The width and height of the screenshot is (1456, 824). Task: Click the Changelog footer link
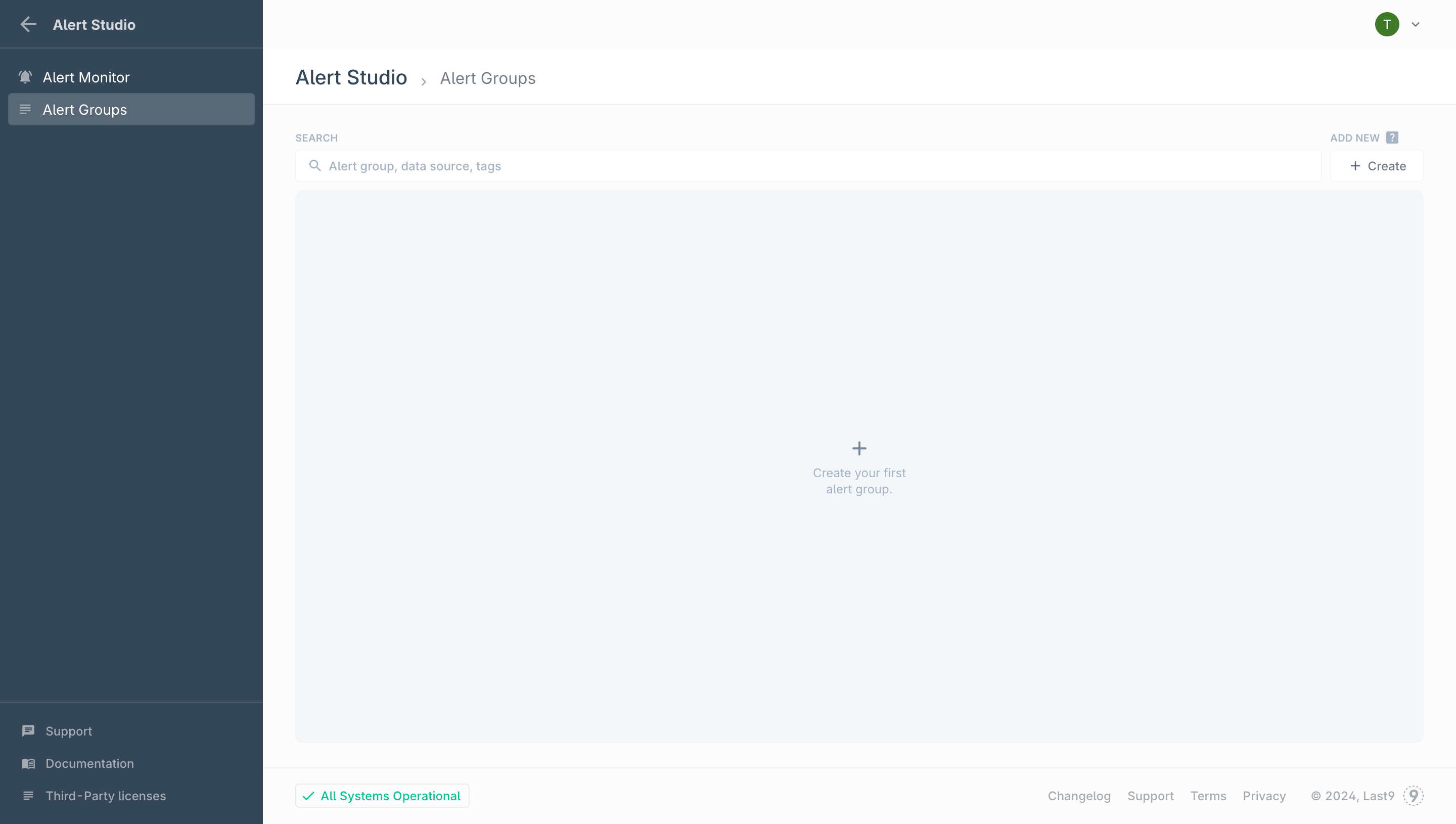point(1079,795)
